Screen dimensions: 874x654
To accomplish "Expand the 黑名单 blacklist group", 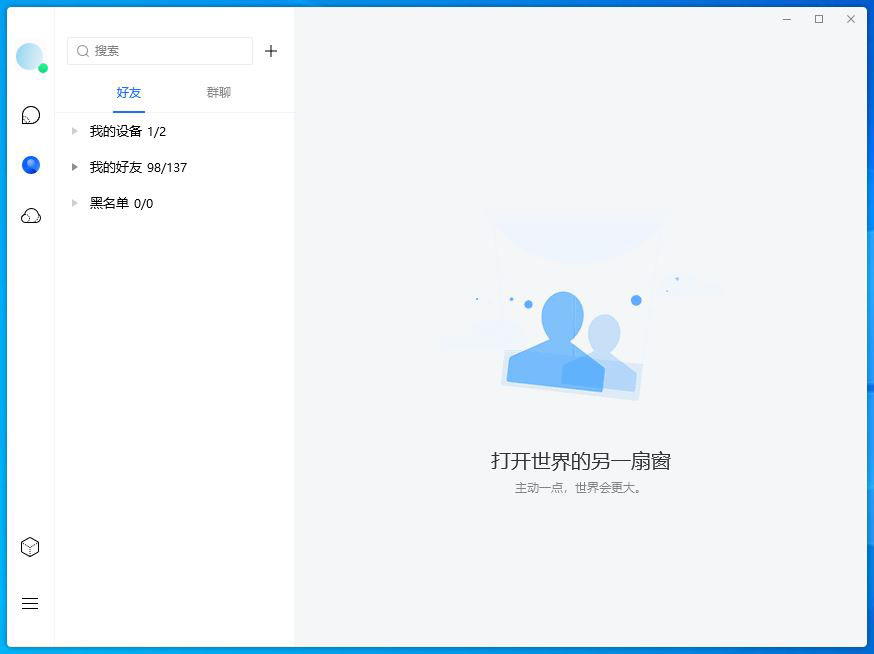I will (x=75, y=203).
